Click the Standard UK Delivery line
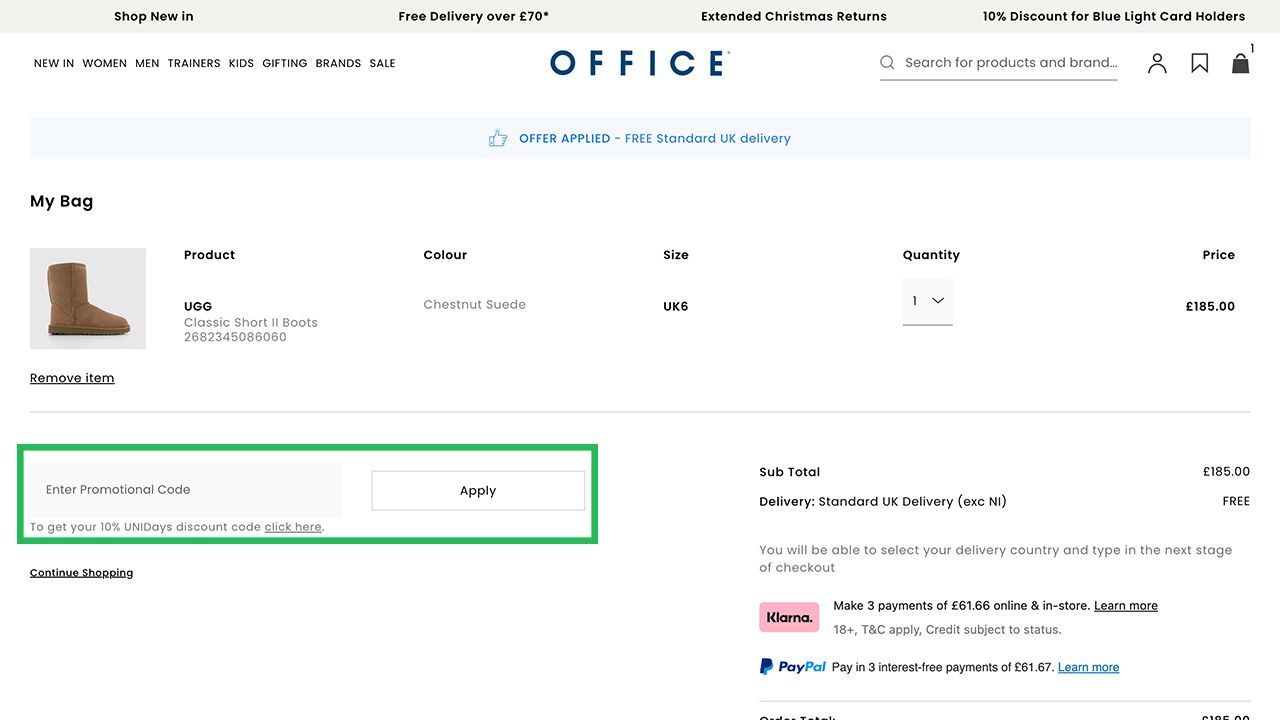This screenshot has width=1280, height=720. [x=883, y=502]
